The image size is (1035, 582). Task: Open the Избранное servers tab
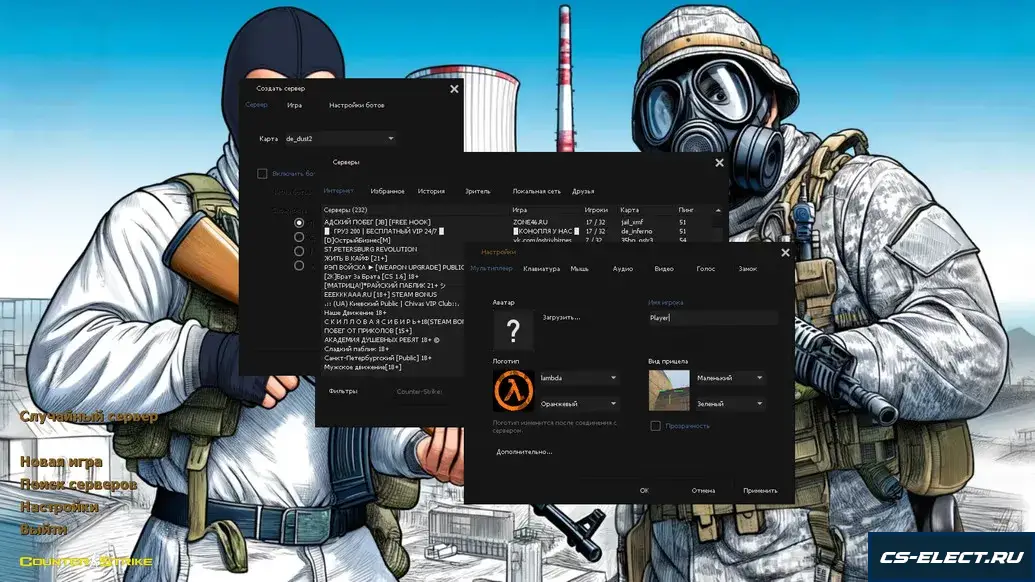[x=387, y=191]
